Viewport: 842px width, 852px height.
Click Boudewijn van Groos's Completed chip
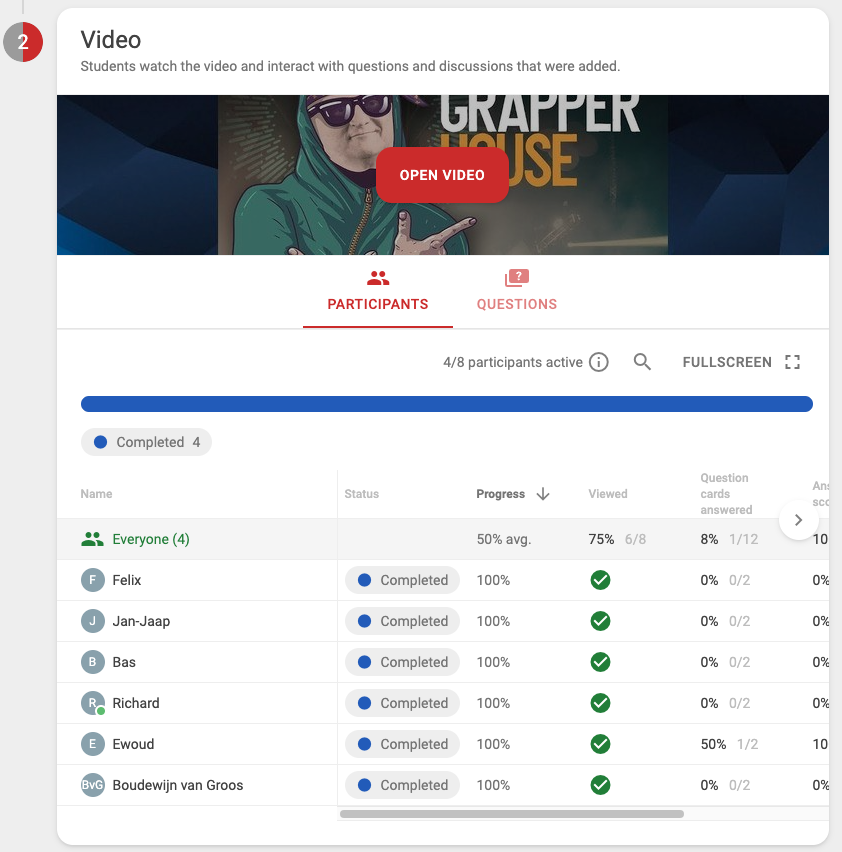tap(403, 785)
